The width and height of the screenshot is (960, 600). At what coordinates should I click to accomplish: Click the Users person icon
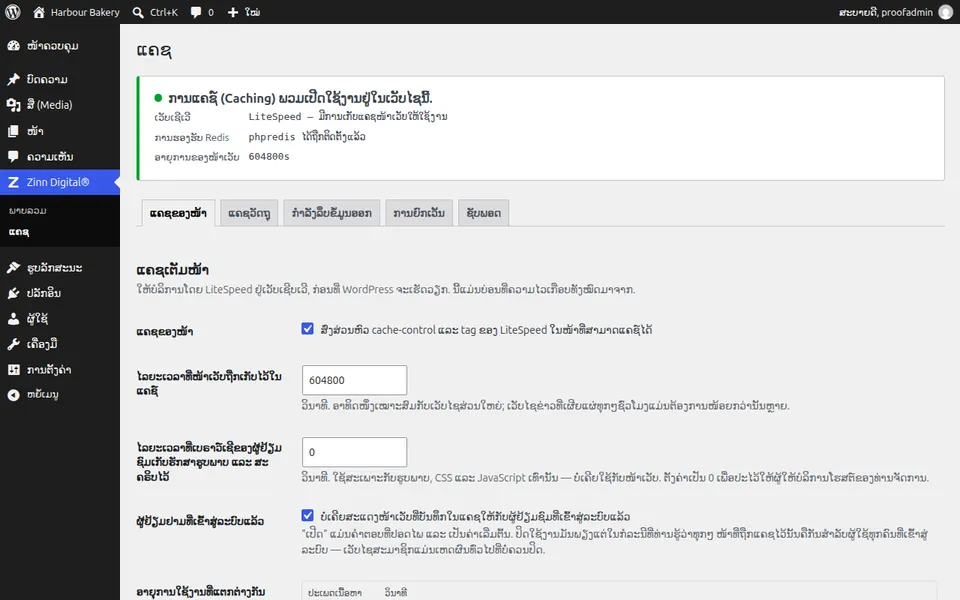(13, 318)
